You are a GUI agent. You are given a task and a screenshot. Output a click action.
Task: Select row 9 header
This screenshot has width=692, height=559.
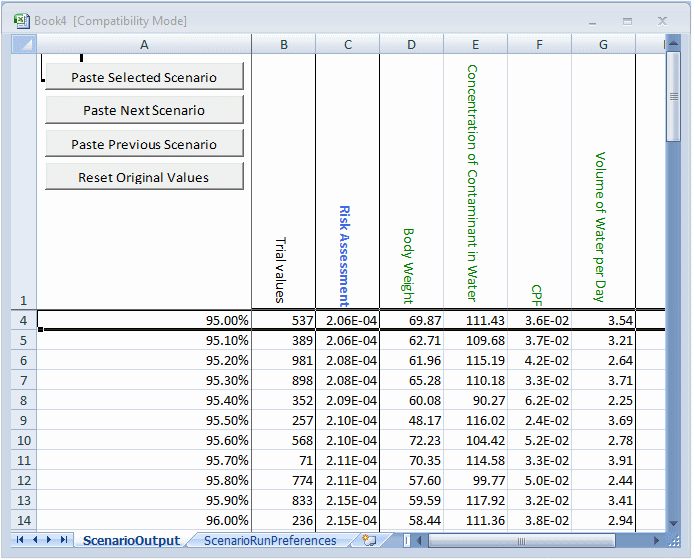point(24,420)
